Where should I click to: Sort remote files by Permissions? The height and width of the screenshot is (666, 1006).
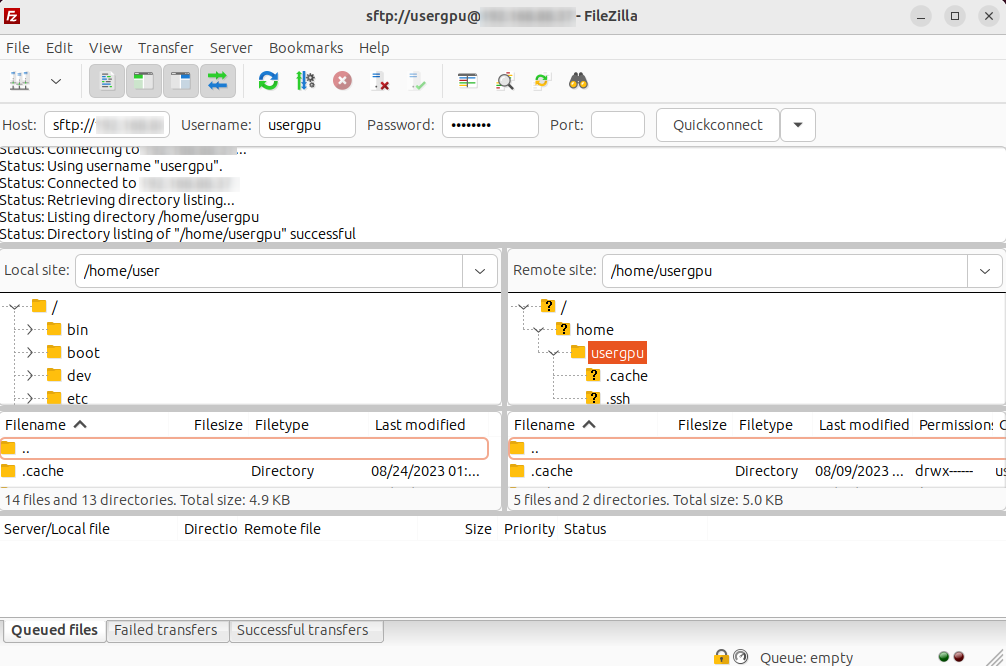coord(955,425)
